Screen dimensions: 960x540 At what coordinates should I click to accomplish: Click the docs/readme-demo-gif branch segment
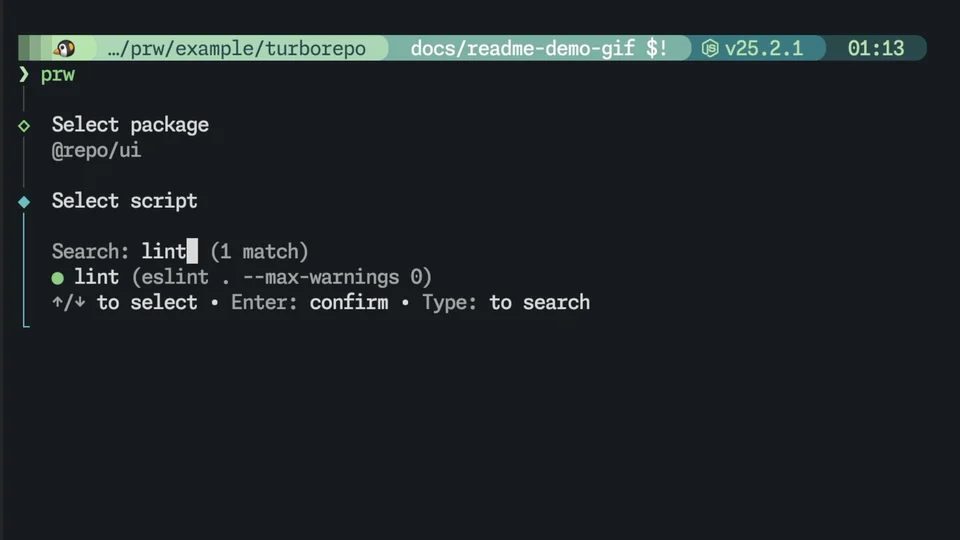(522, 48)
